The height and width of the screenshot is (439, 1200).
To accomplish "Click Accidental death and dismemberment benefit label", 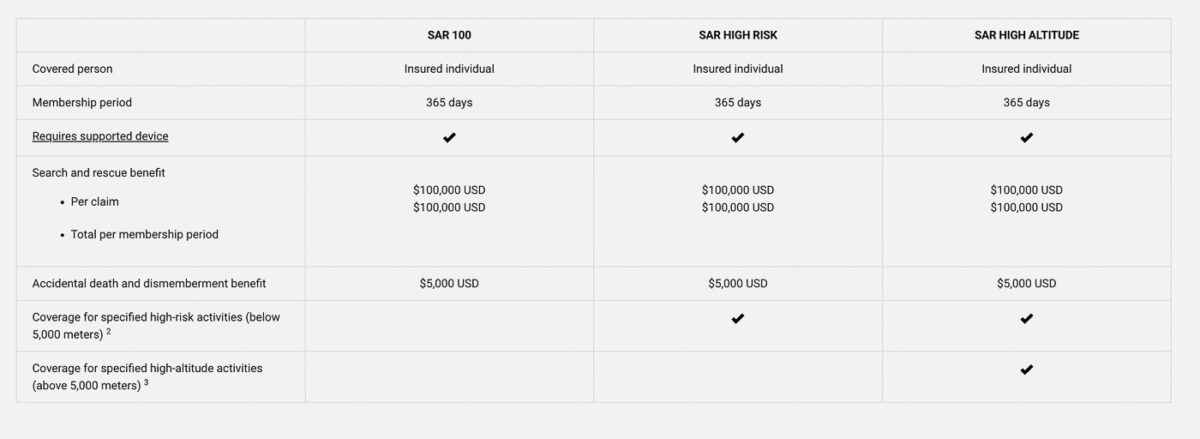I will [149, 284].
